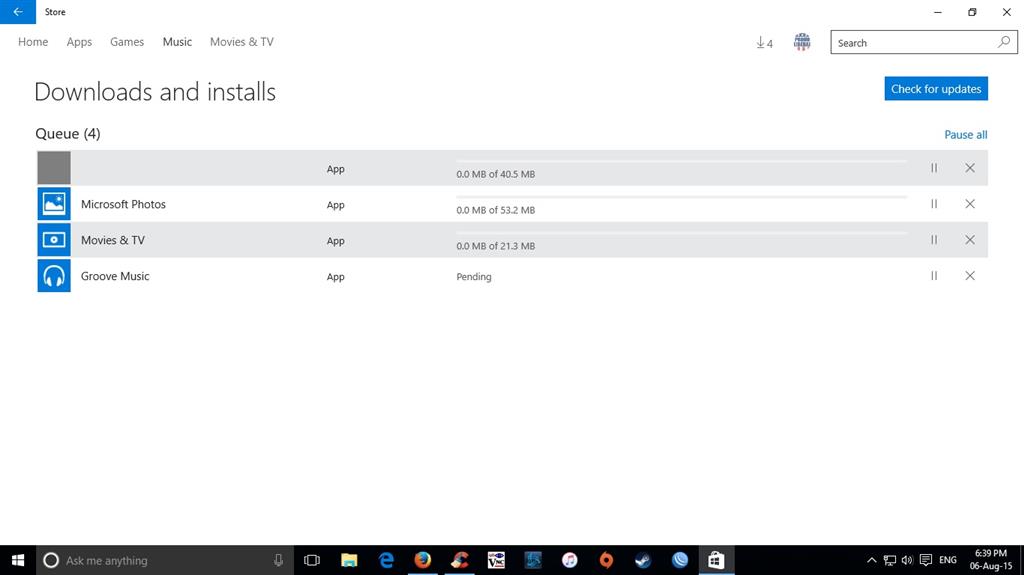The height and width of the screenshot is (575, 1024).
Task: Click the ENG language indicator
Action: click(x=948, y=560)
